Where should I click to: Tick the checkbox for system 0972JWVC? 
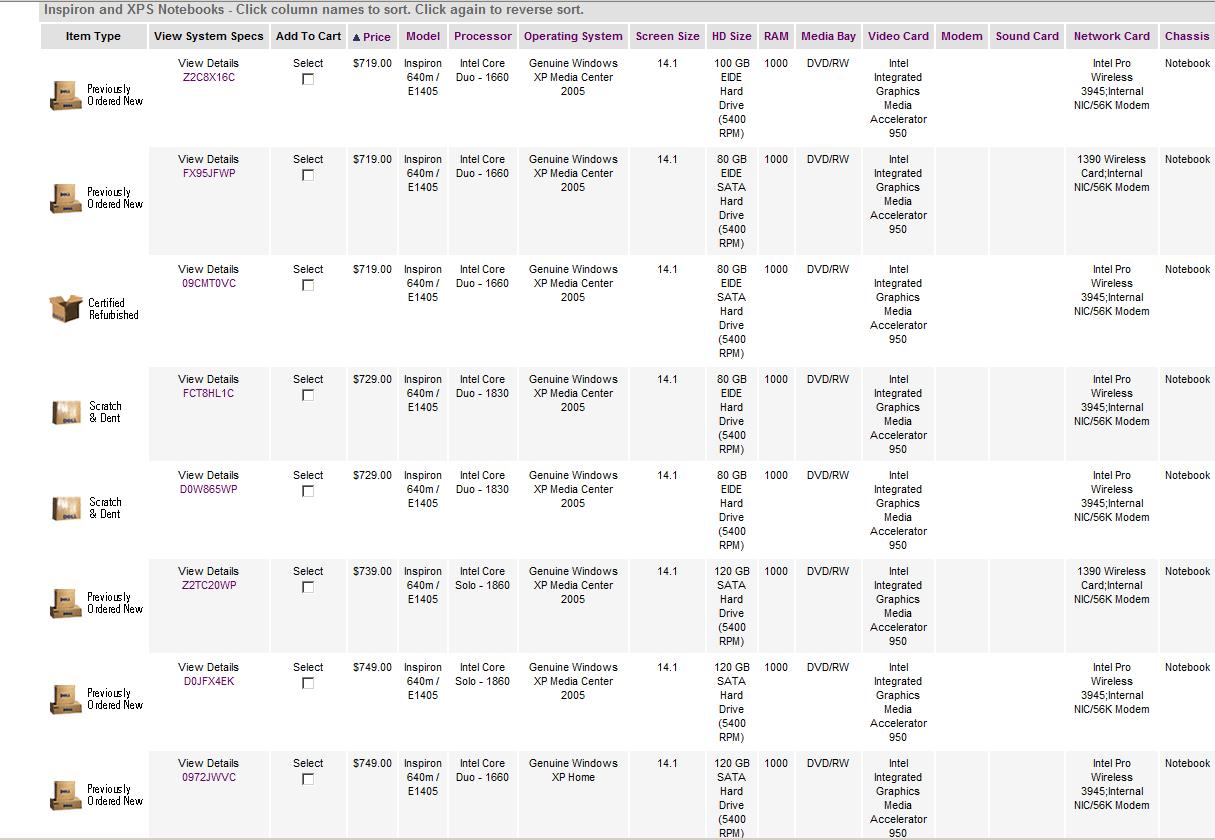click(308, 779)
